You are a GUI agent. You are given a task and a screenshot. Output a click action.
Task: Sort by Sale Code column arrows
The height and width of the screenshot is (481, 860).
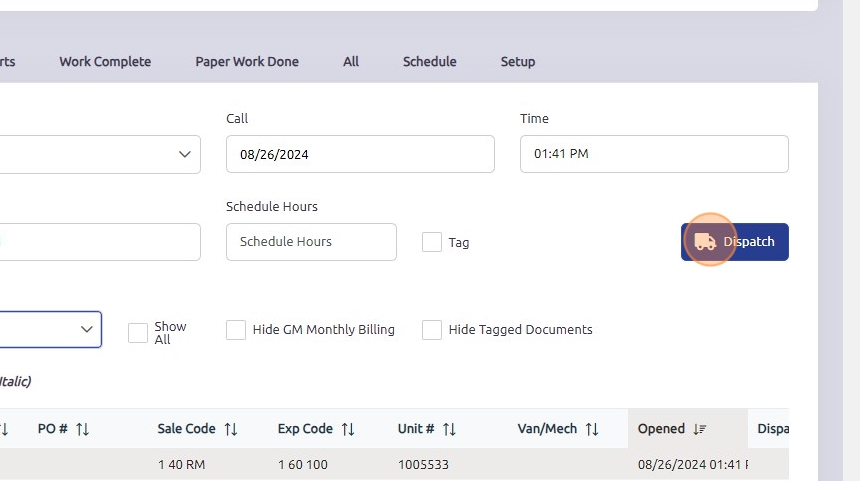[x=231, y=429]
